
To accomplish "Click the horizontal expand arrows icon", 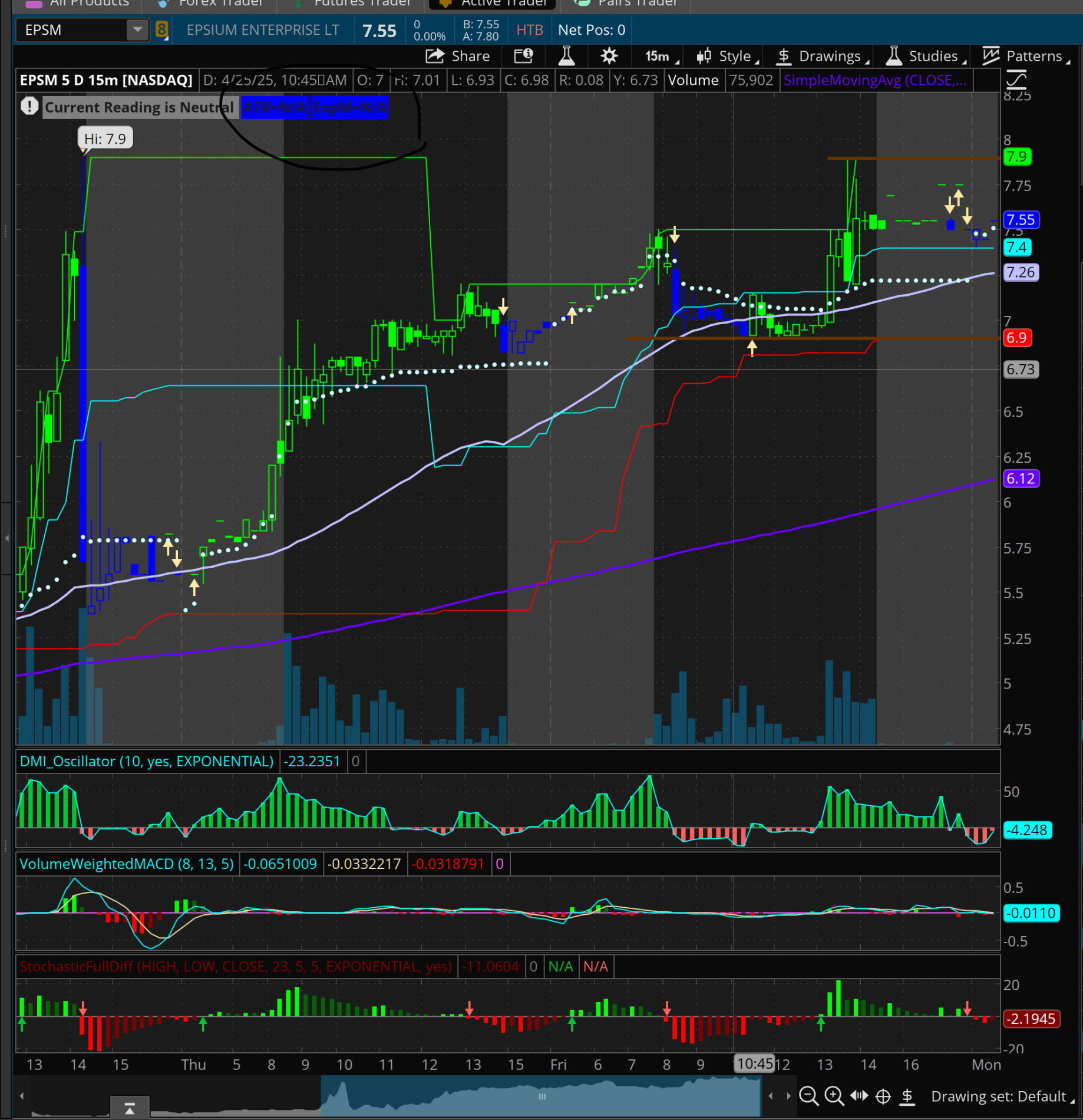I will (x=859, y=1096).
